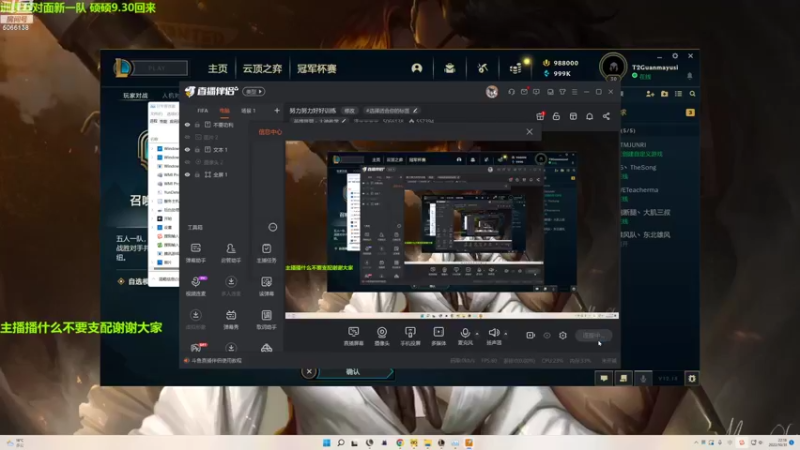Toggle visibility of 全屏1 source
Image resolution: width=800 pixels, height=450 pixels.
187,174
